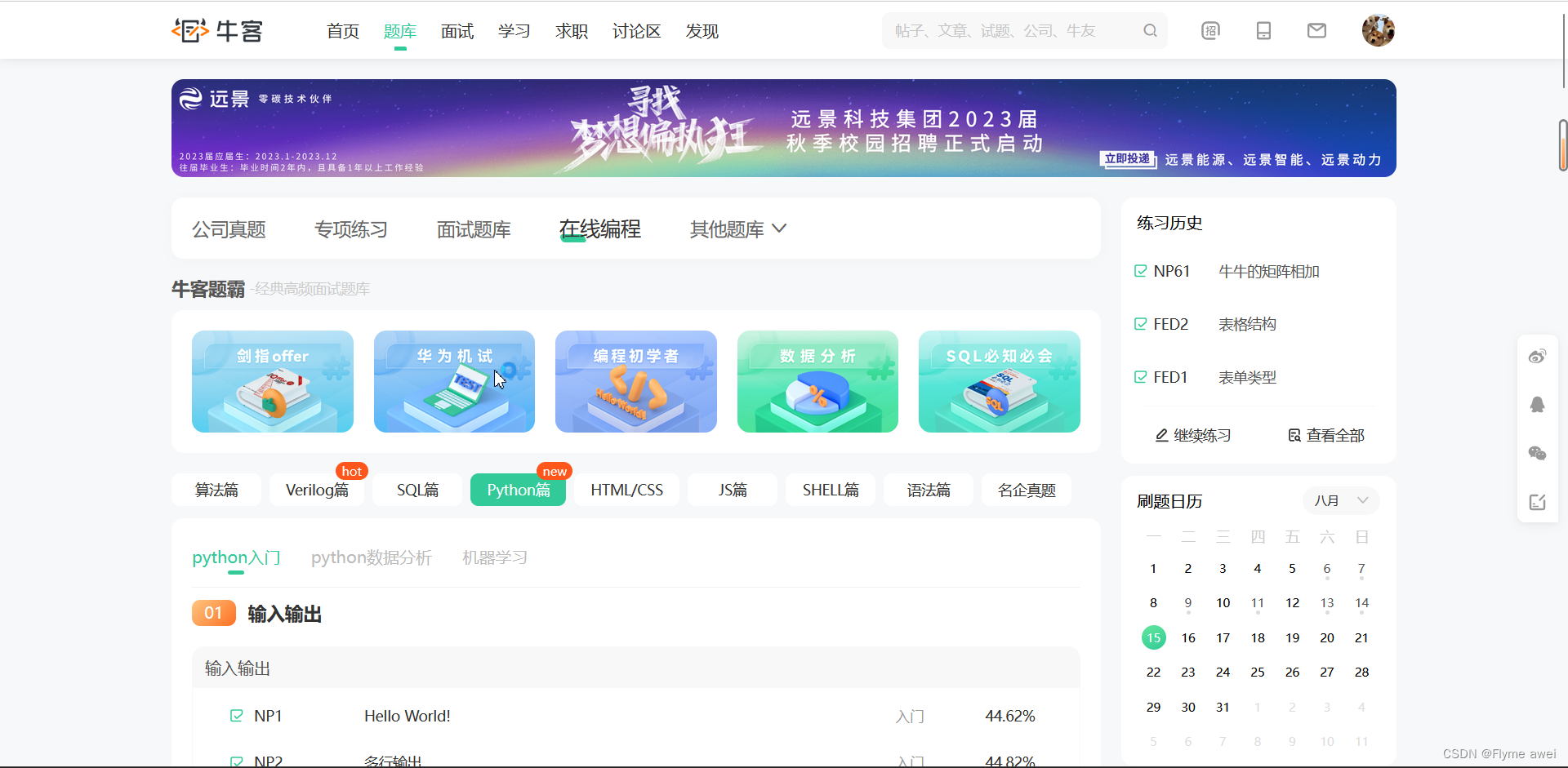
Task: Switch to 机器学习 sub-tab
Action: [x=495, y=557]
